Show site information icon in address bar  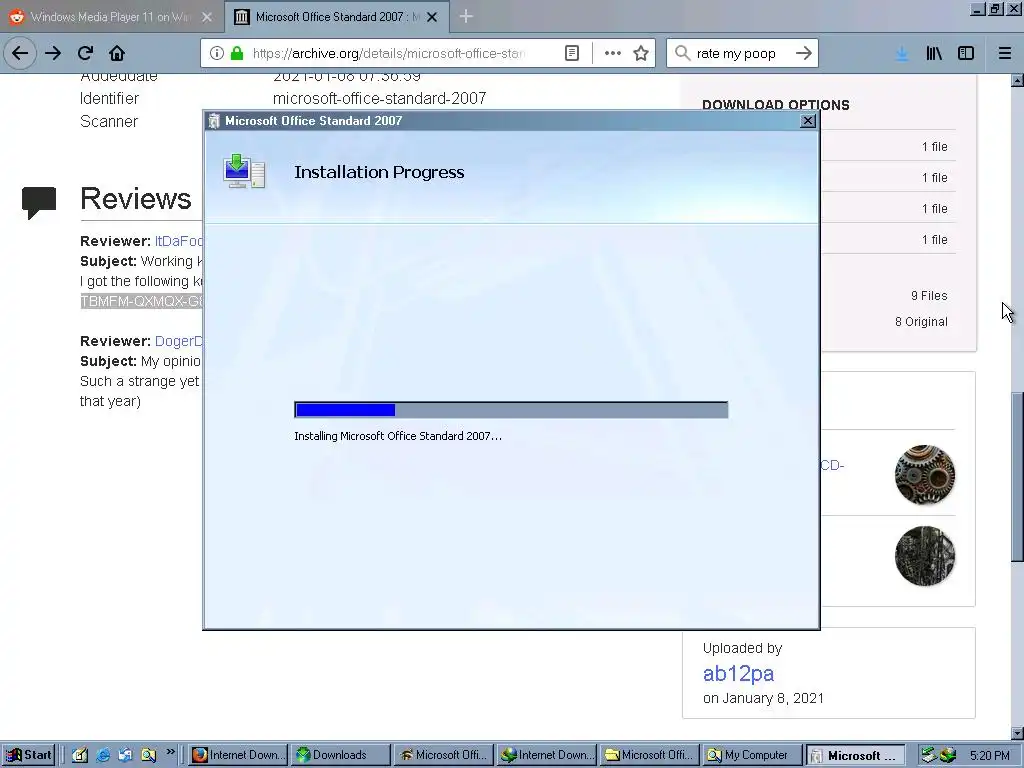coord(217,54)
